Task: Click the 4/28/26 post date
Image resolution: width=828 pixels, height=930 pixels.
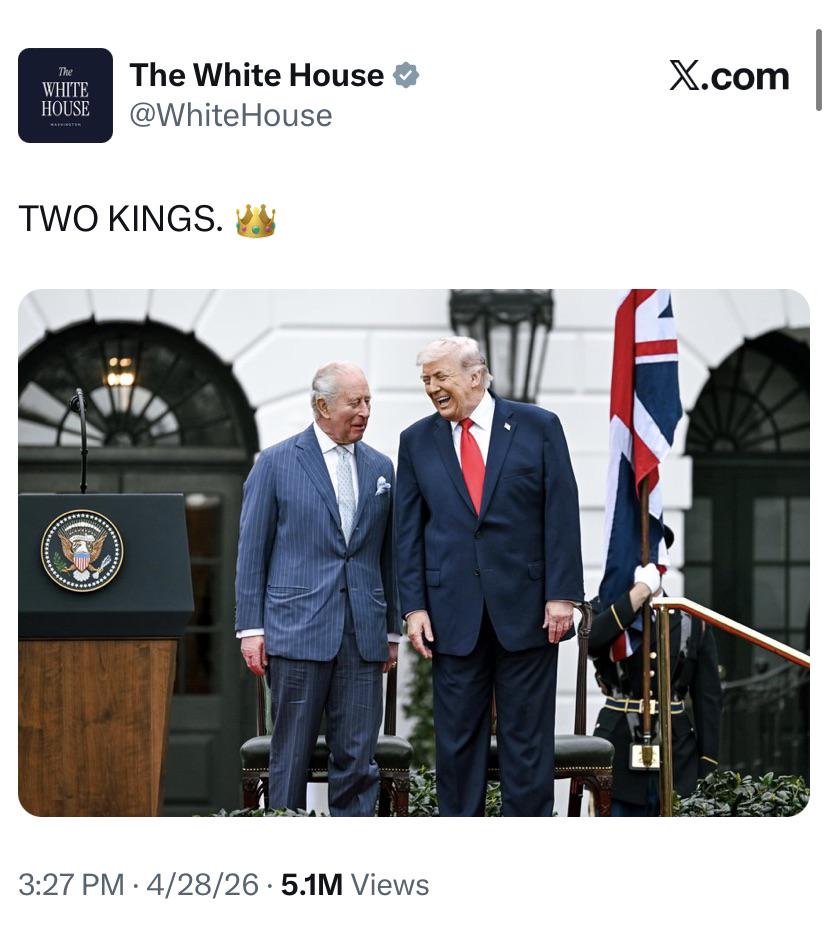Action: [x=202, y=885]
